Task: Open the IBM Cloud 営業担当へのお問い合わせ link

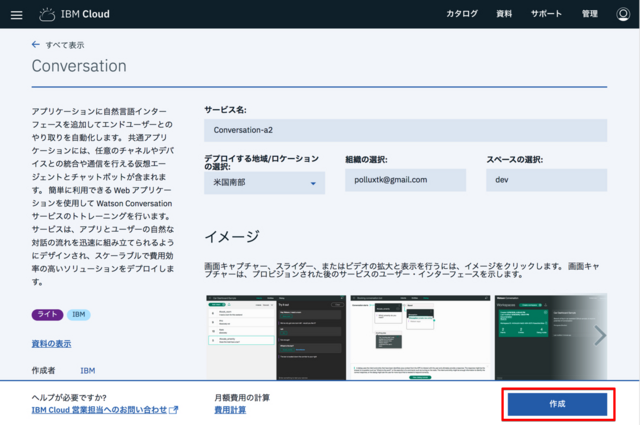Action: click(99, 409)
